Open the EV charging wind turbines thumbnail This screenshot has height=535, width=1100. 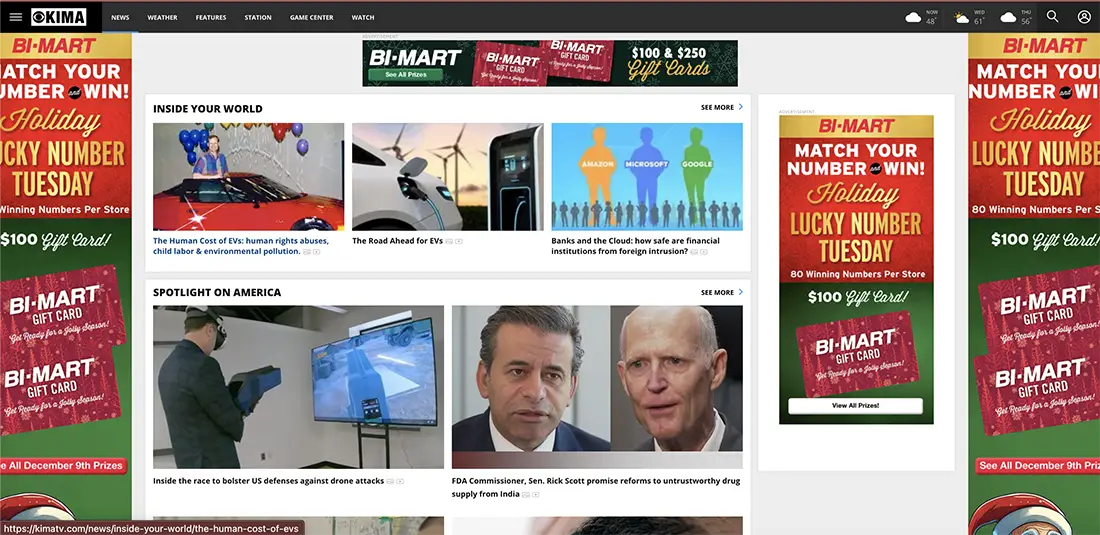[x=448, y=177]
